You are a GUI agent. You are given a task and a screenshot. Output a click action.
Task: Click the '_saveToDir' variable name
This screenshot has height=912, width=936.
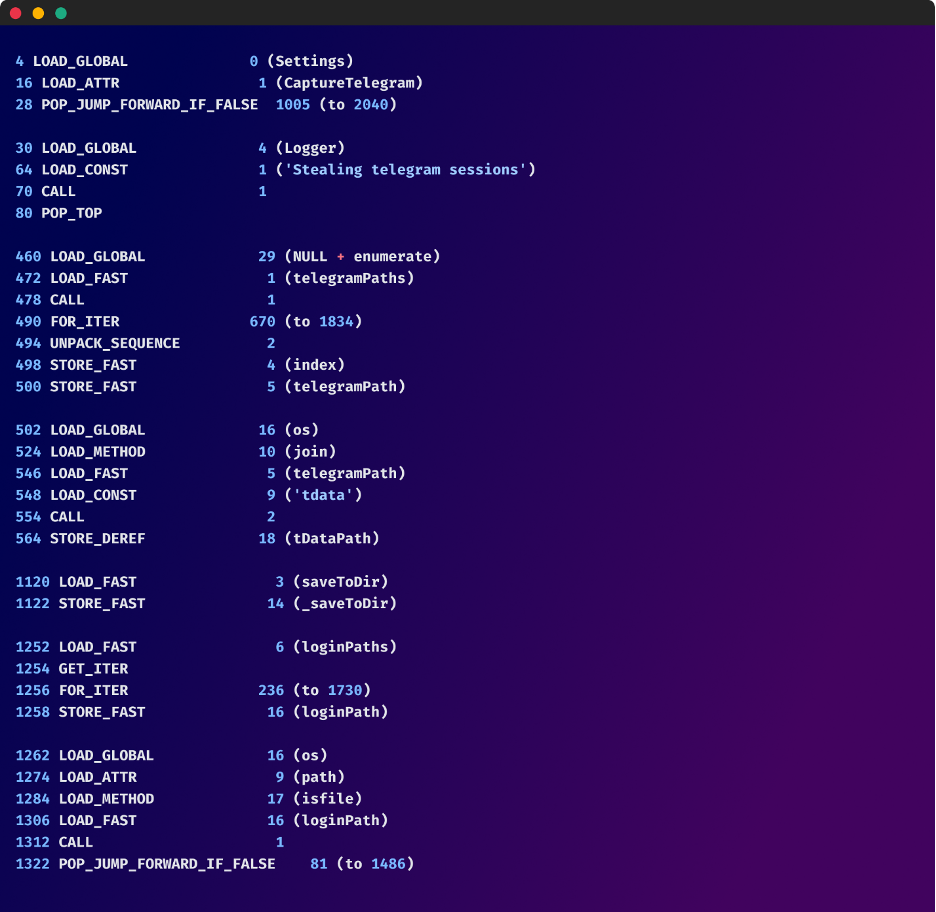[x=344, y=604]
